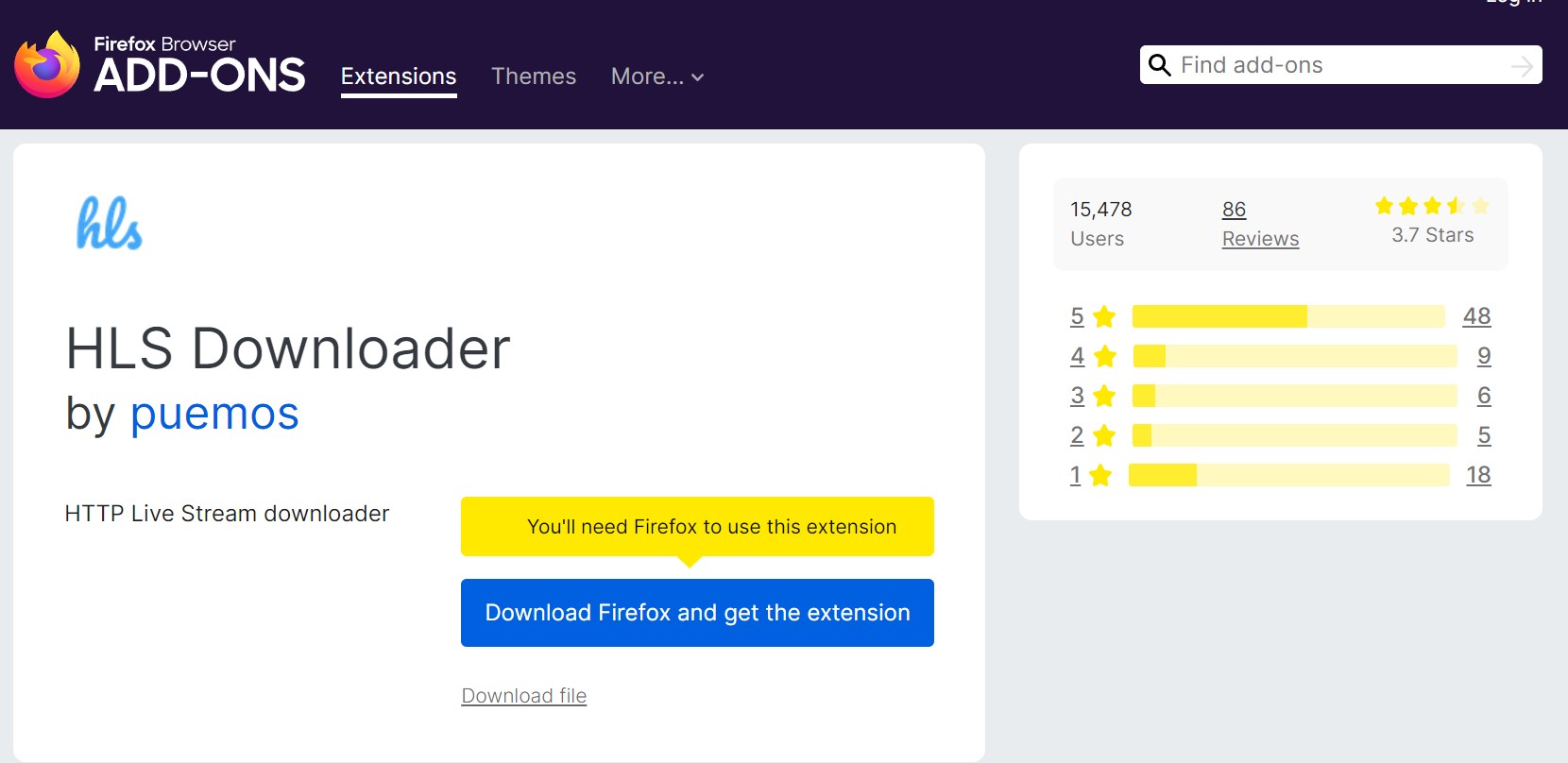1568x763 pixels.
Task: Click the 3.7 Stars label
Action: click(1432, 235)
